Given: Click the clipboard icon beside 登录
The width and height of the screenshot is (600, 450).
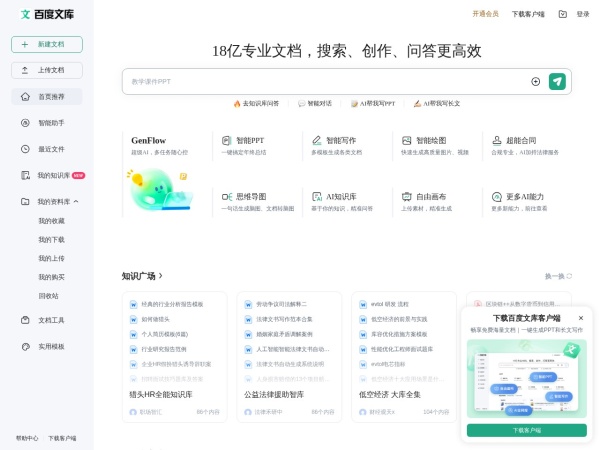Looking at the screenshot, I should (x=562, y=14).
